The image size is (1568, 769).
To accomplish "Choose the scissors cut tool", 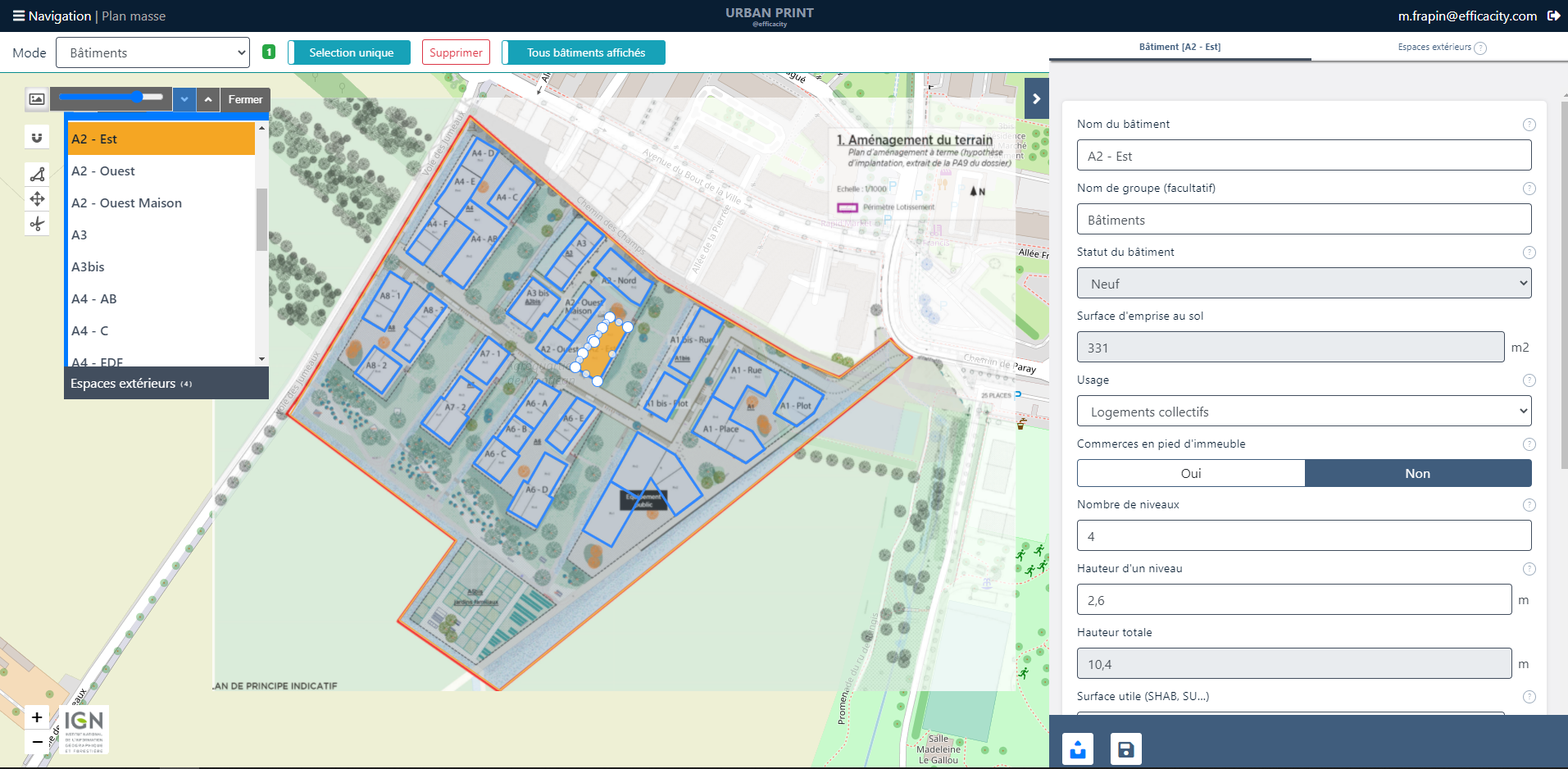I will 37,224.
